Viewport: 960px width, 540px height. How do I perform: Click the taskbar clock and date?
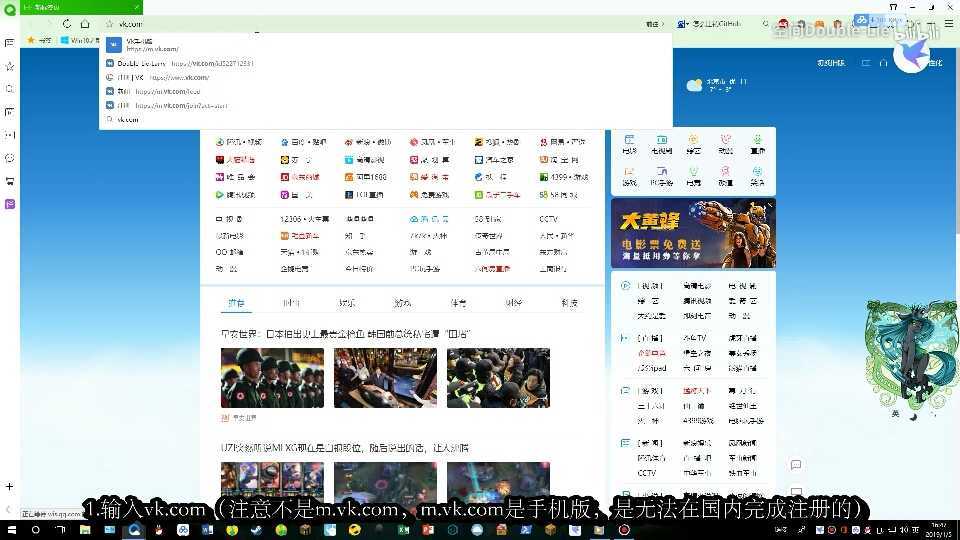pos(938,530)
